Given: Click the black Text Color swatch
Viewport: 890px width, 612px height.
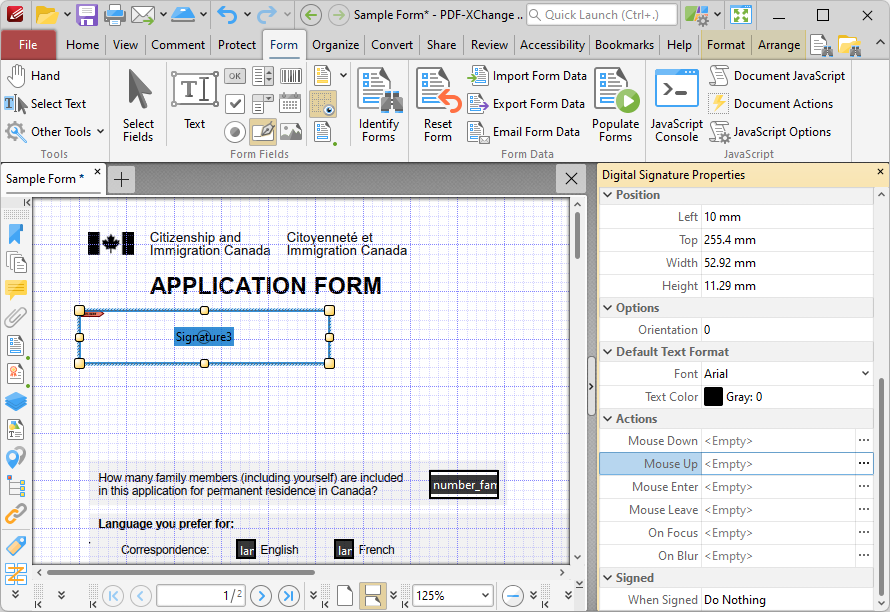Looking at the screenshot, I should click(x=713, y=397).
